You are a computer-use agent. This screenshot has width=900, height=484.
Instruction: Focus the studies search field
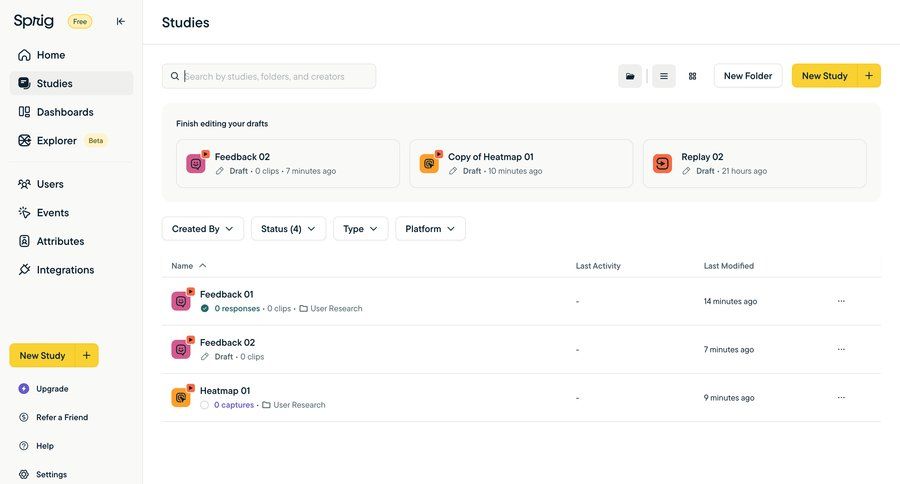tap(269, 76)
